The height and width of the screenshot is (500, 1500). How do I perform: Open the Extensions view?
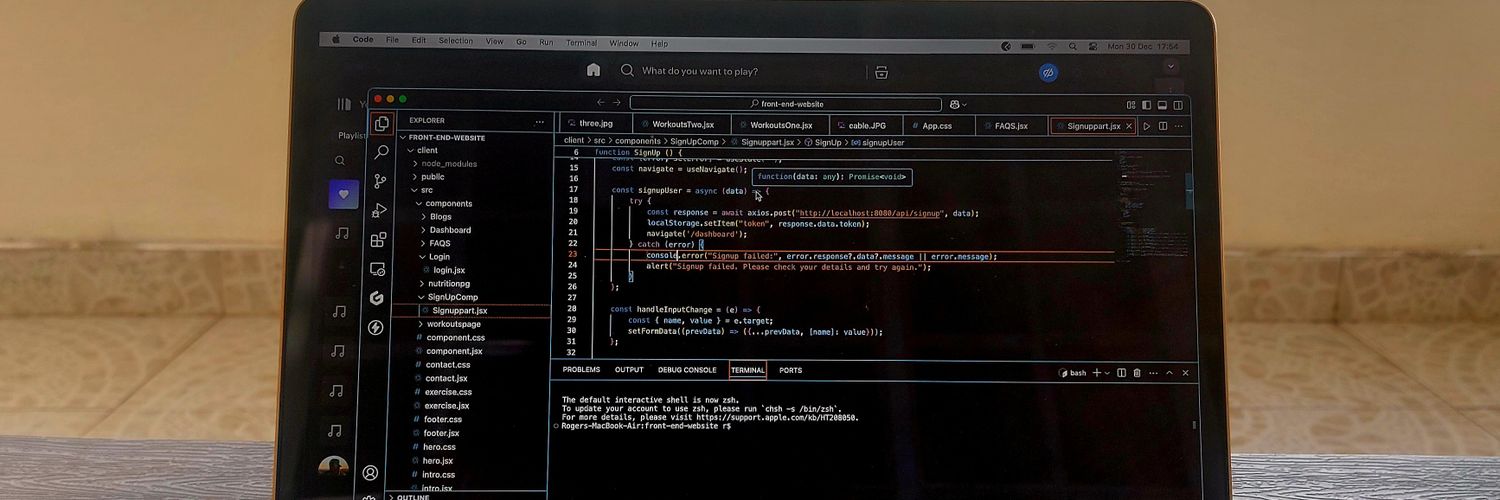click(x=378, y=240)
